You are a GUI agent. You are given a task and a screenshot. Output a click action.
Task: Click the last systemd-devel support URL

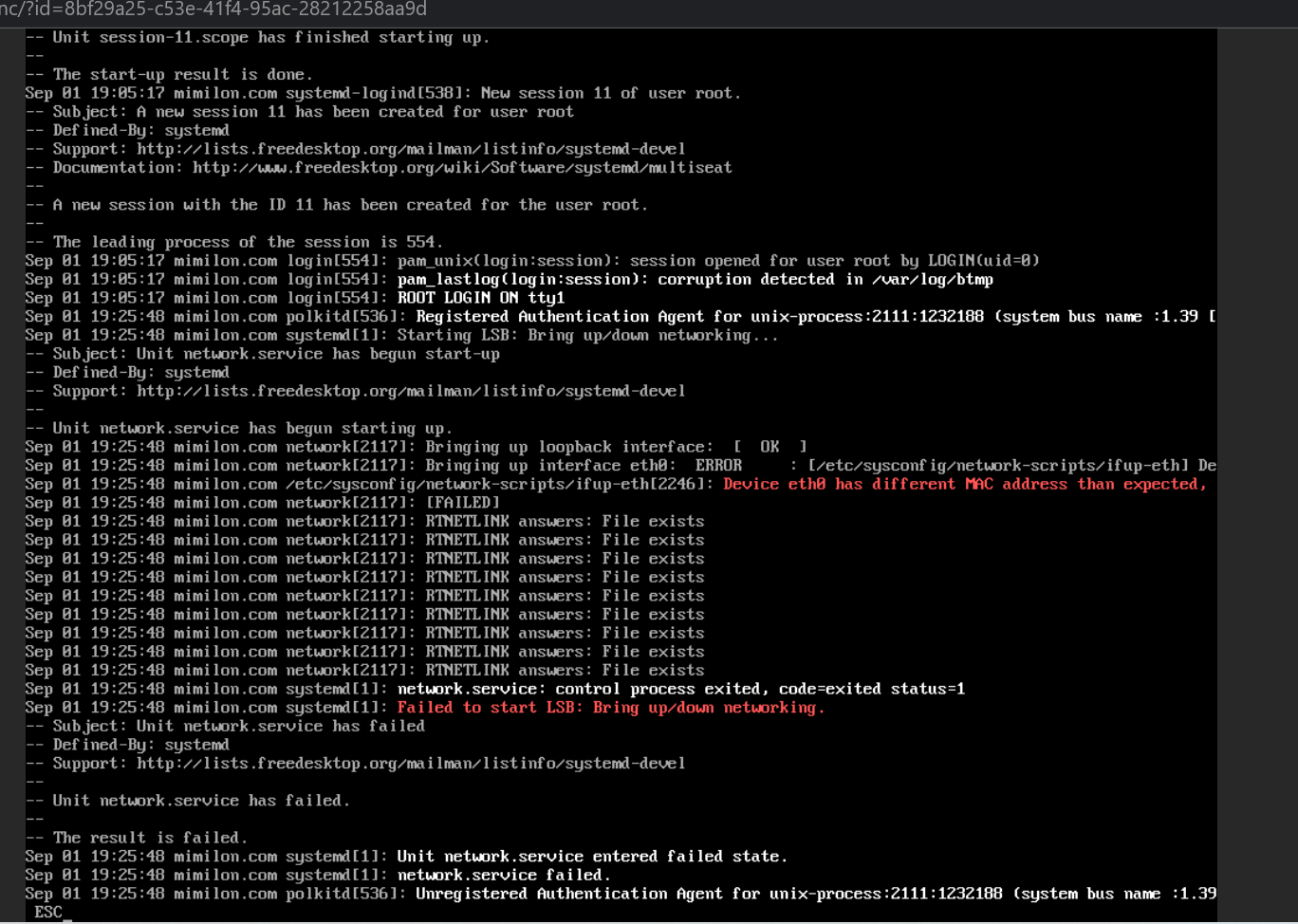411,764
